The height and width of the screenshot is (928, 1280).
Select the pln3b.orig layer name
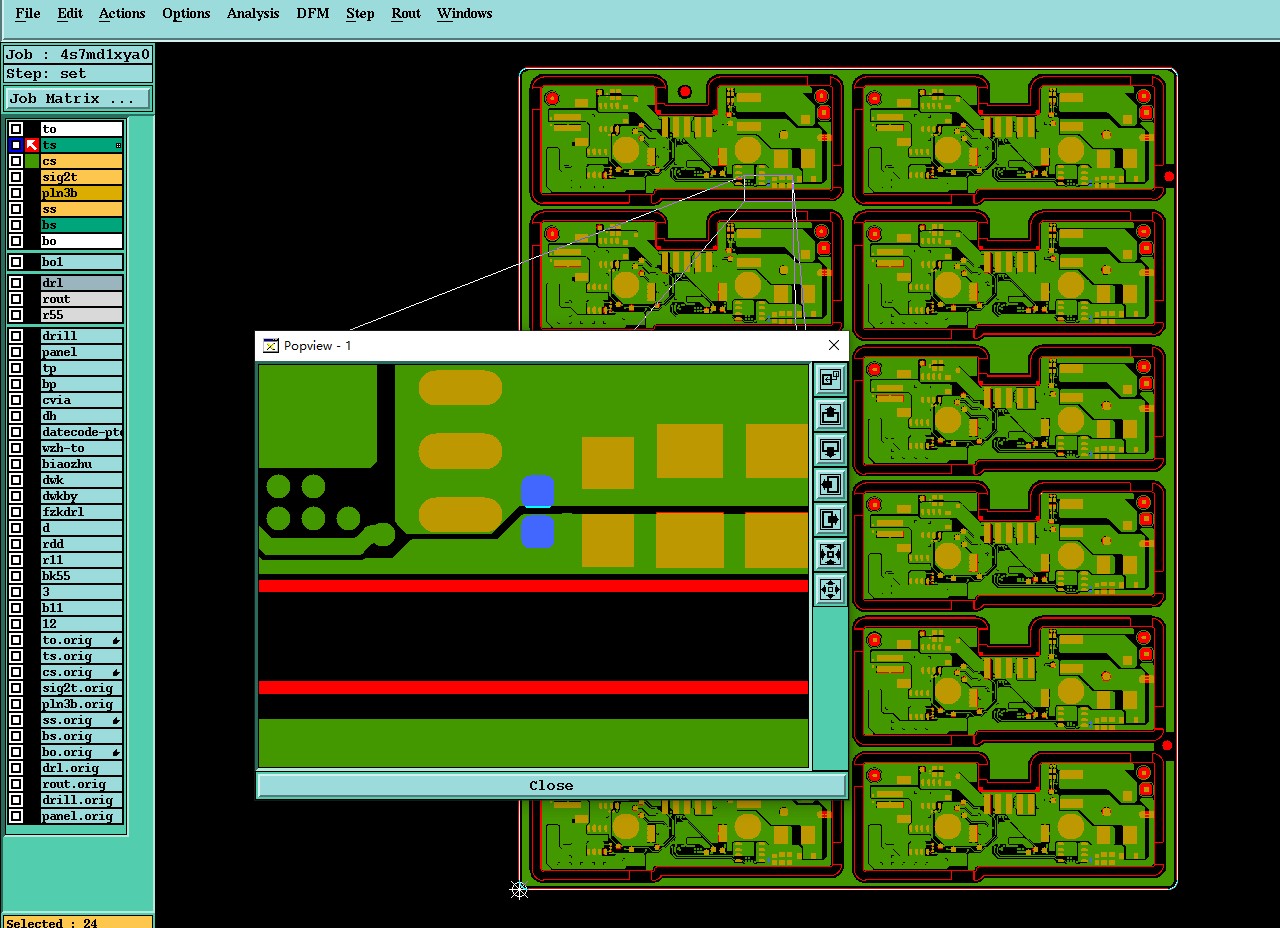[x=81, y=704]
